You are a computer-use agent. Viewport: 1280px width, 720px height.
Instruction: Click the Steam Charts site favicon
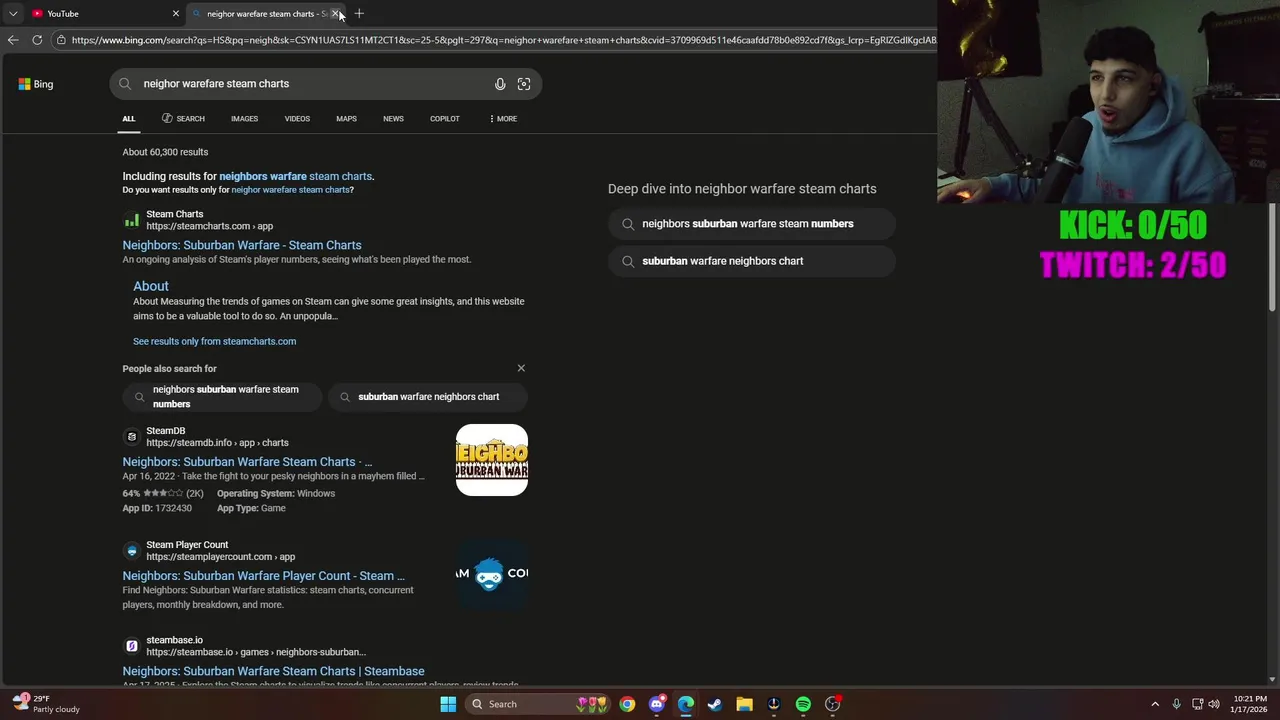131,220
